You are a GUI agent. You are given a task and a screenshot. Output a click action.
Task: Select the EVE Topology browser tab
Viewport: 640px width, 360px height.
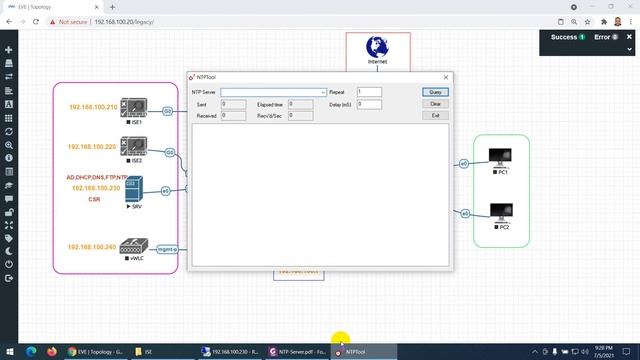(x=53, y=7)
